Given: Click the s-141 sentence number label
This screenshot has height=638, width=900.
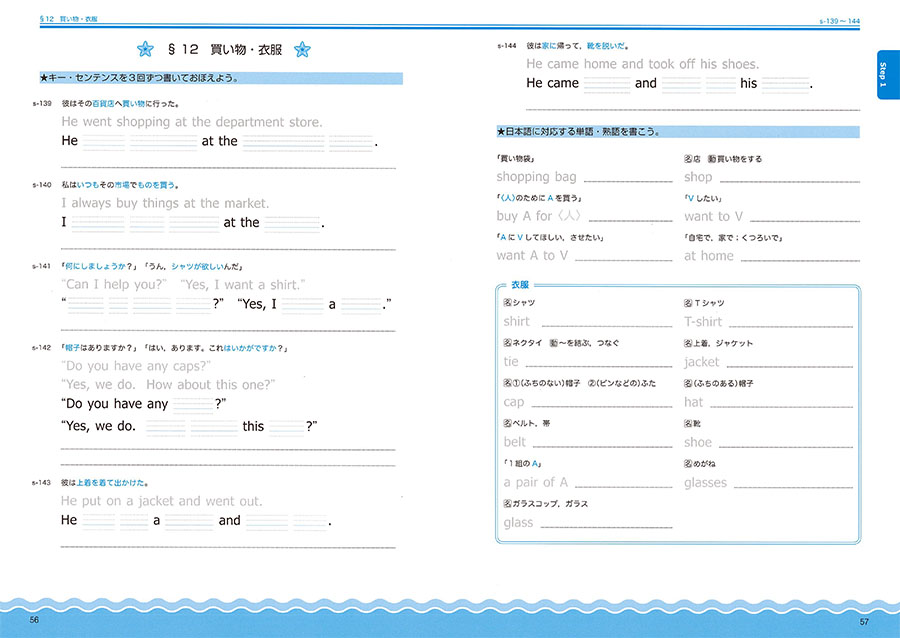Looking at the screenshot, I should coord(41,266).
